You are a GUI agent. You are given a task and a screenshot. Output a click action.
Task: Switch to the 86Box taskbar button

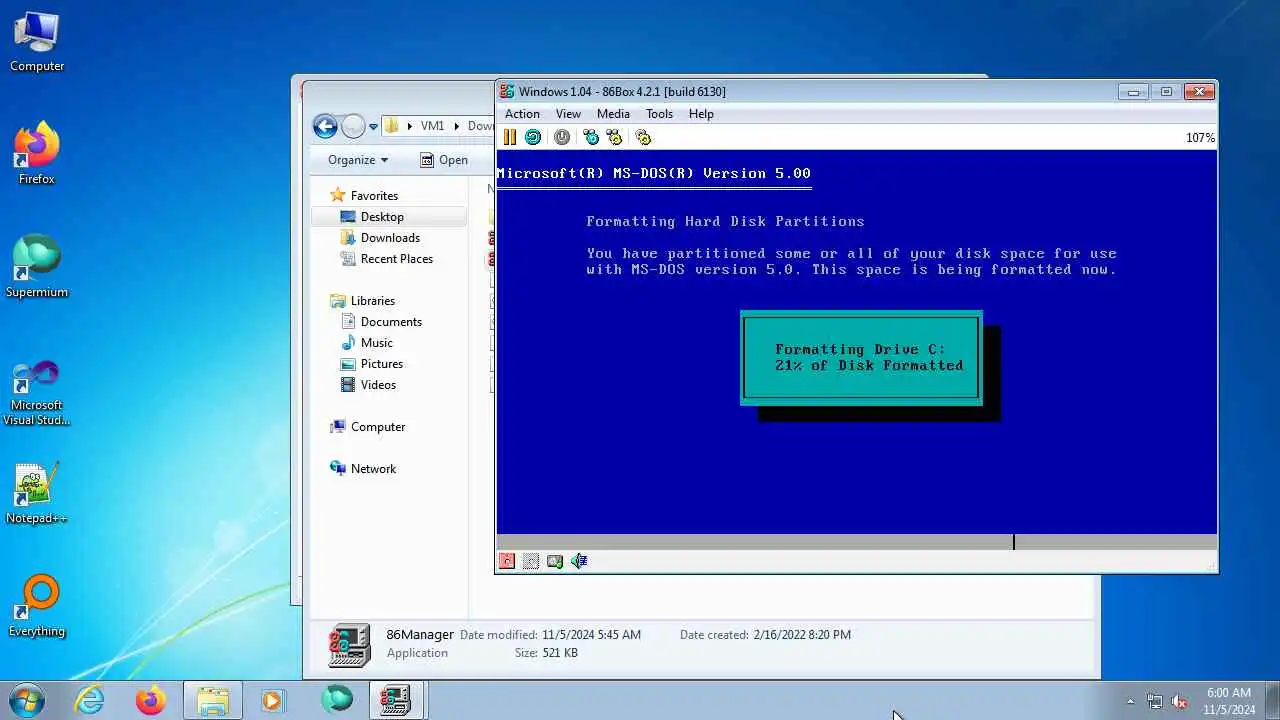(x=397, y=700)
